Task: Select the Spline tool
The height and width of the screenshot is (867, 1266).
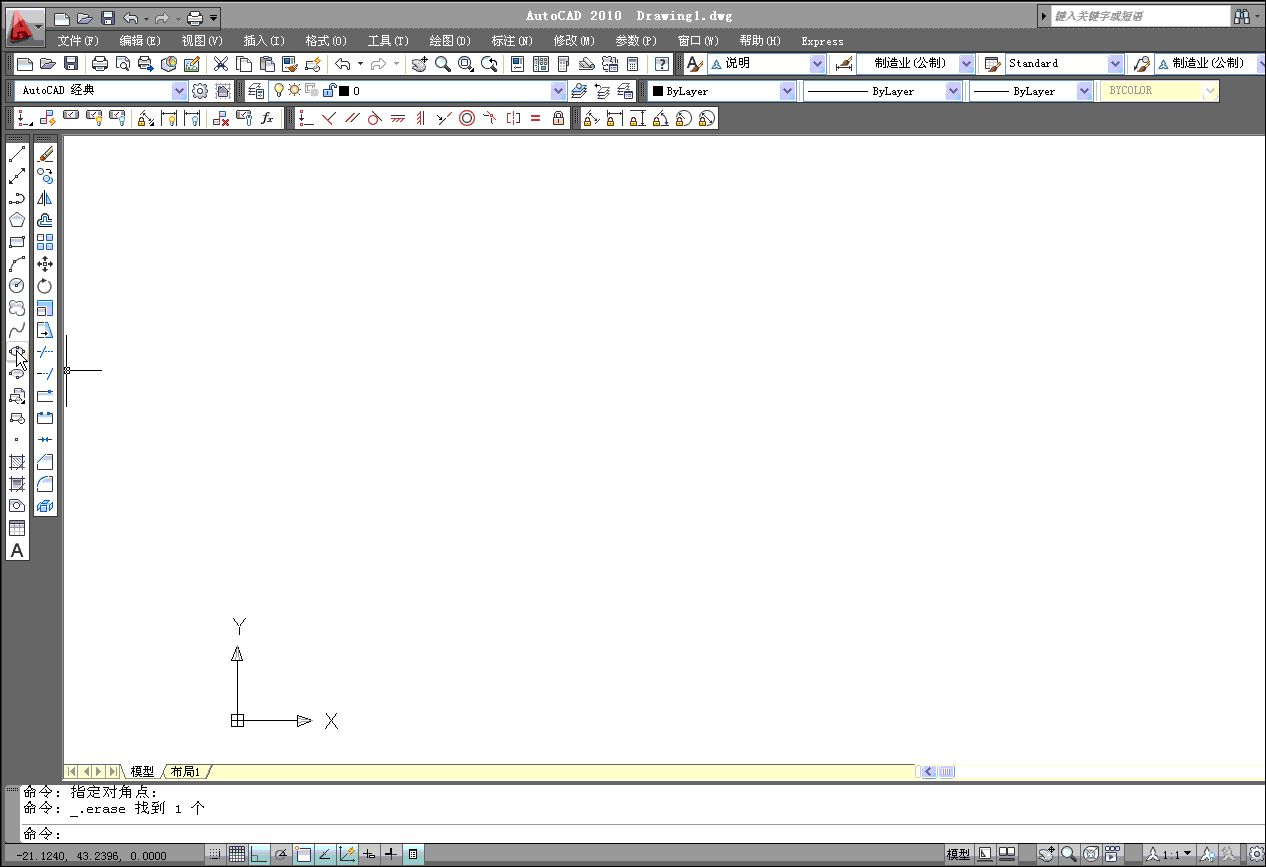Action: [x=17, y=330]
